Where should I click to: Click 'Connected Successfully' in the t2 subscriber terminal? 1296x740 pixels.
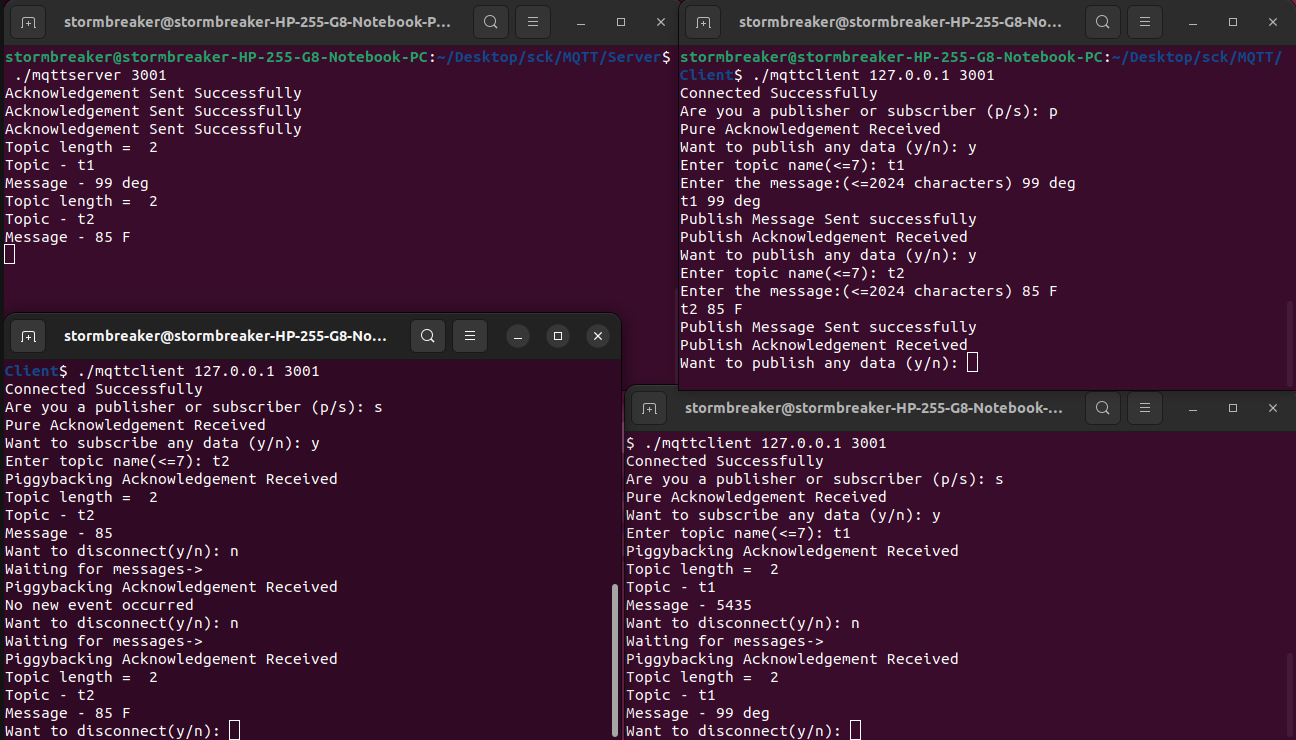[x=104, y=389]
